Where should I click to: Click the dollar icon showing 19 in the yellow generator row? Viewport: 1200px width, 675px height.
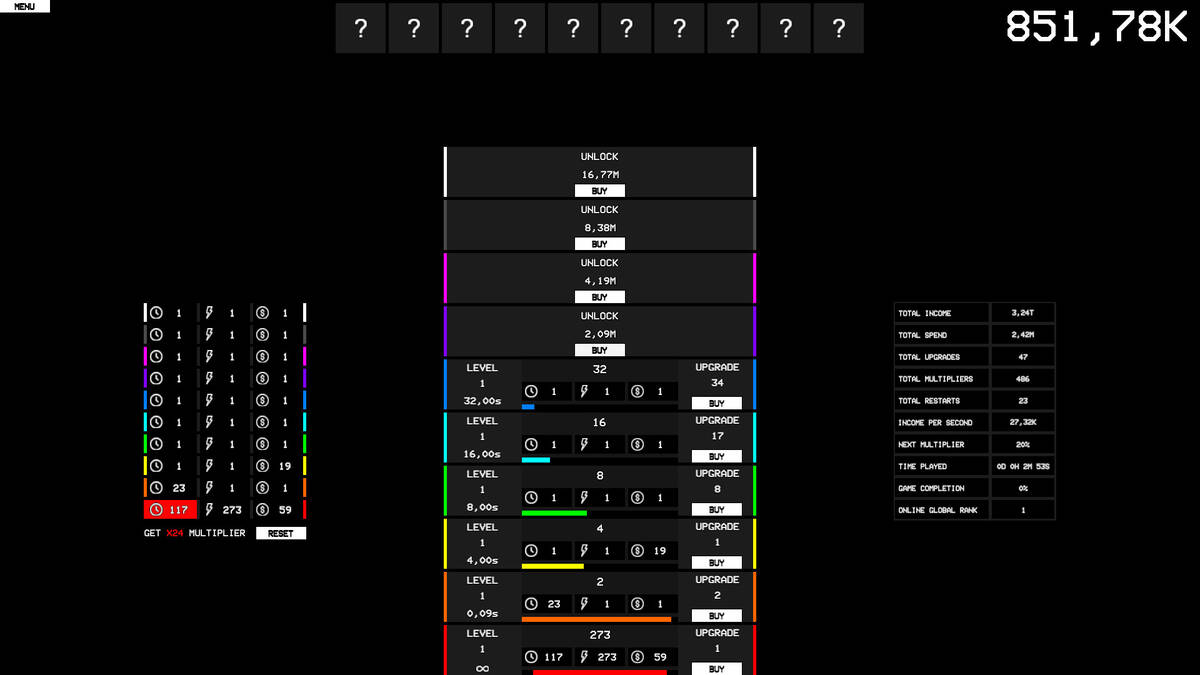637,551
